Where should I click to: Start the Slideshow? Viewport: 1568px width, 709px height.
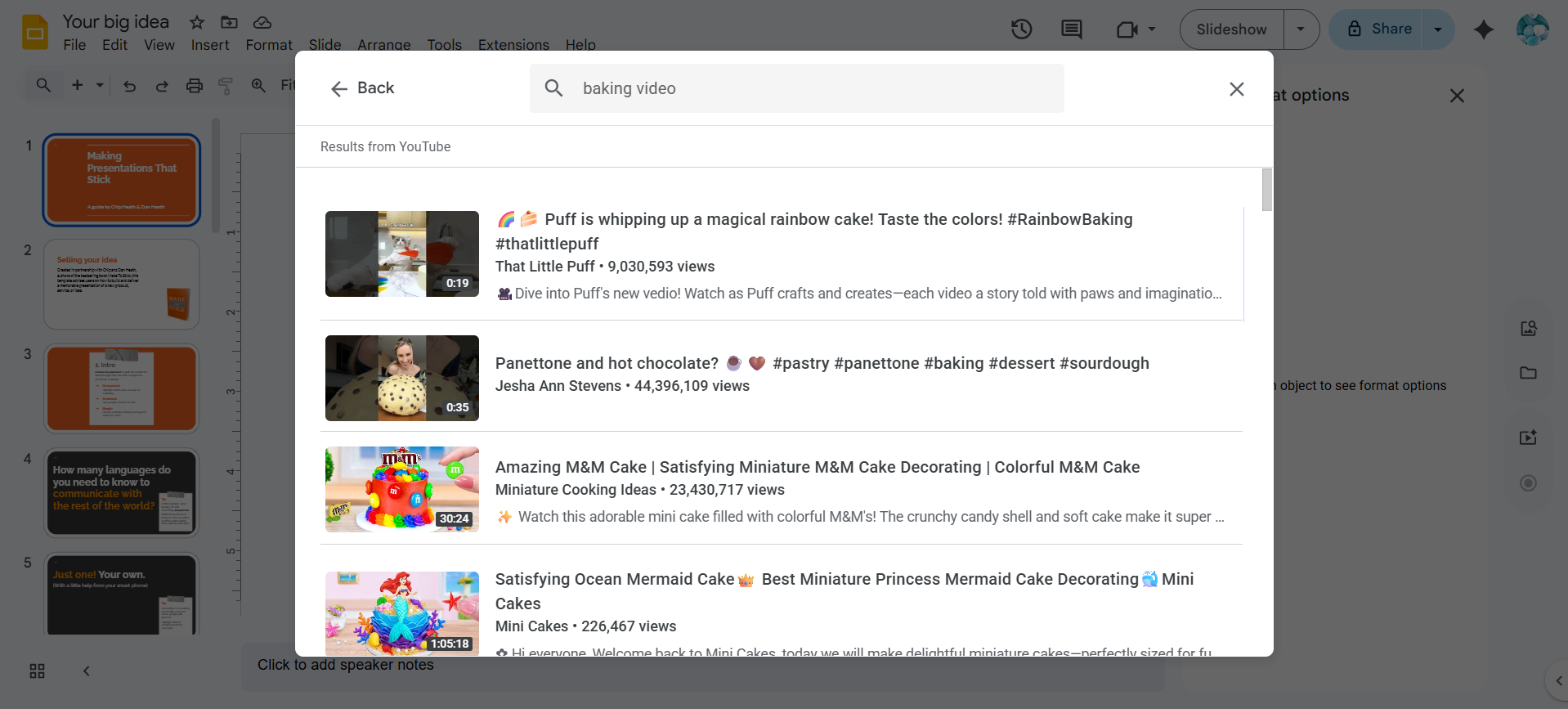tap(1231, 29)
